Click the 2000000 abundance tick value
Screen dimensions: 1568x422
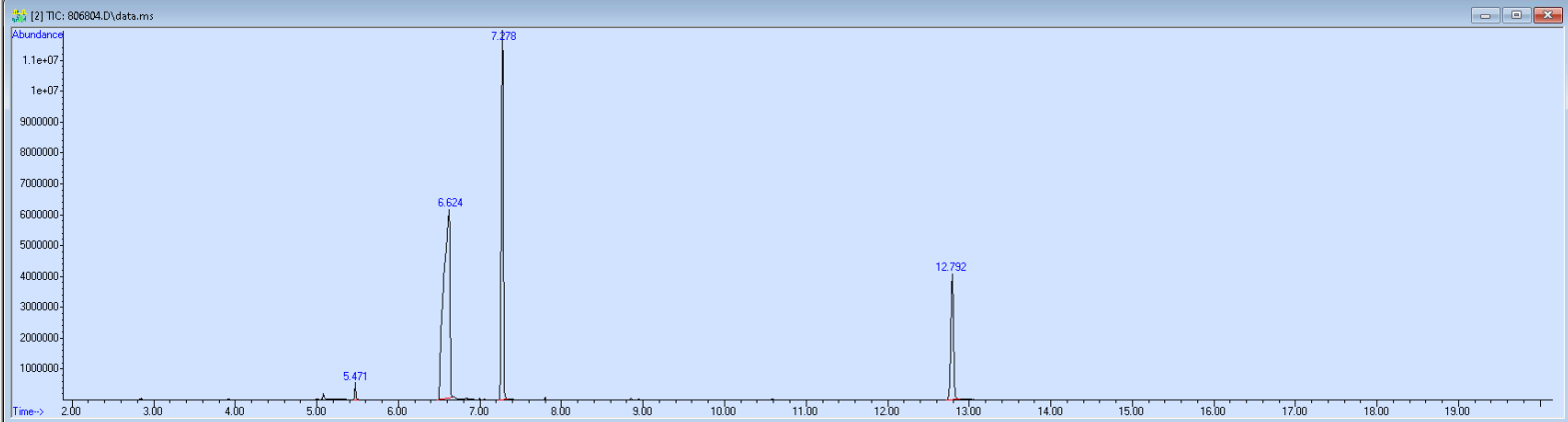tap(40, 338)
